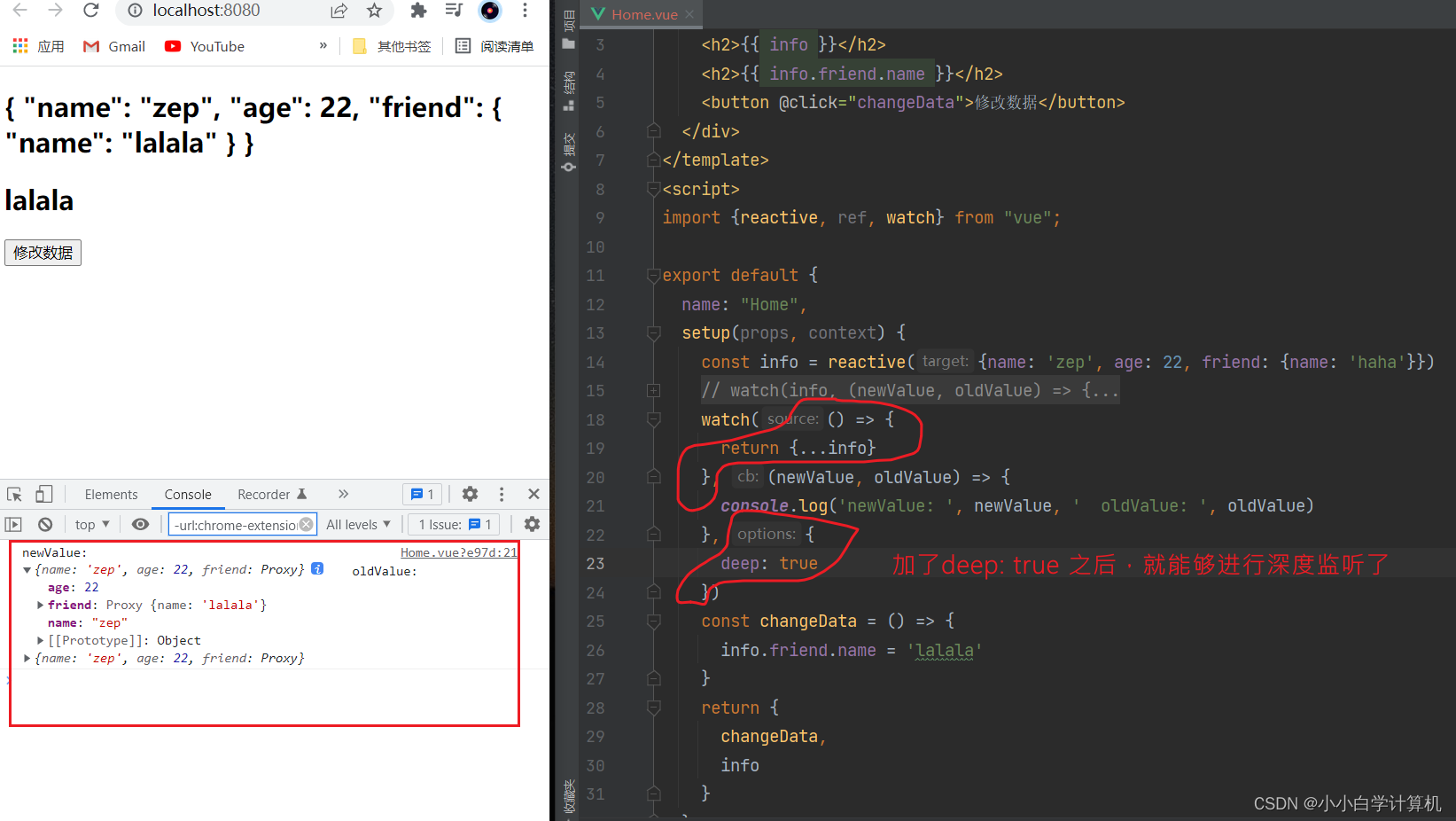Open DevTools settings gear in the tab bar
Screen dimensions: 1456x821
point(470,494)
